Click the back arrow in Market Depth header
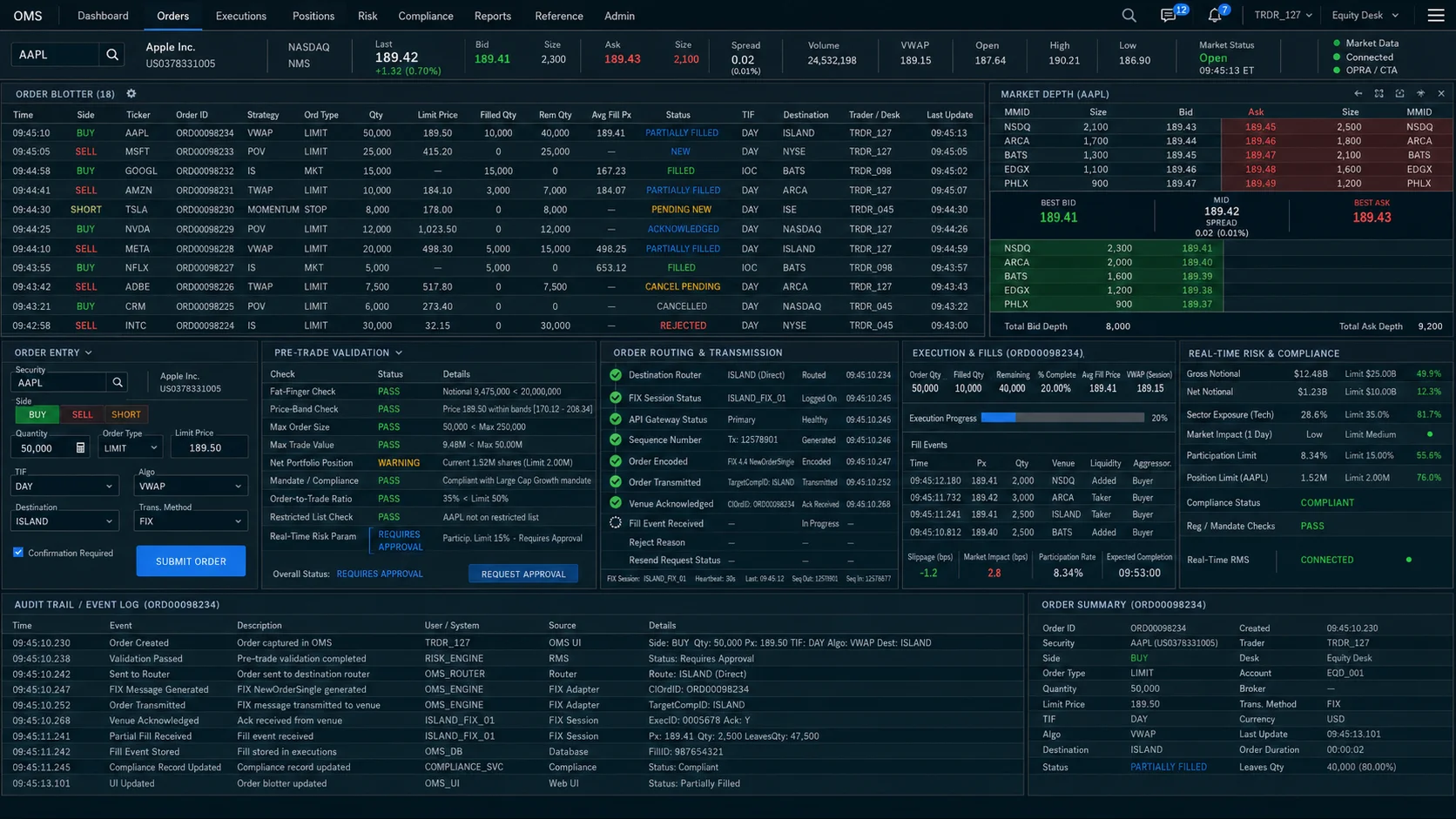Viewport: 1456px width, 819px height. 1358,94
